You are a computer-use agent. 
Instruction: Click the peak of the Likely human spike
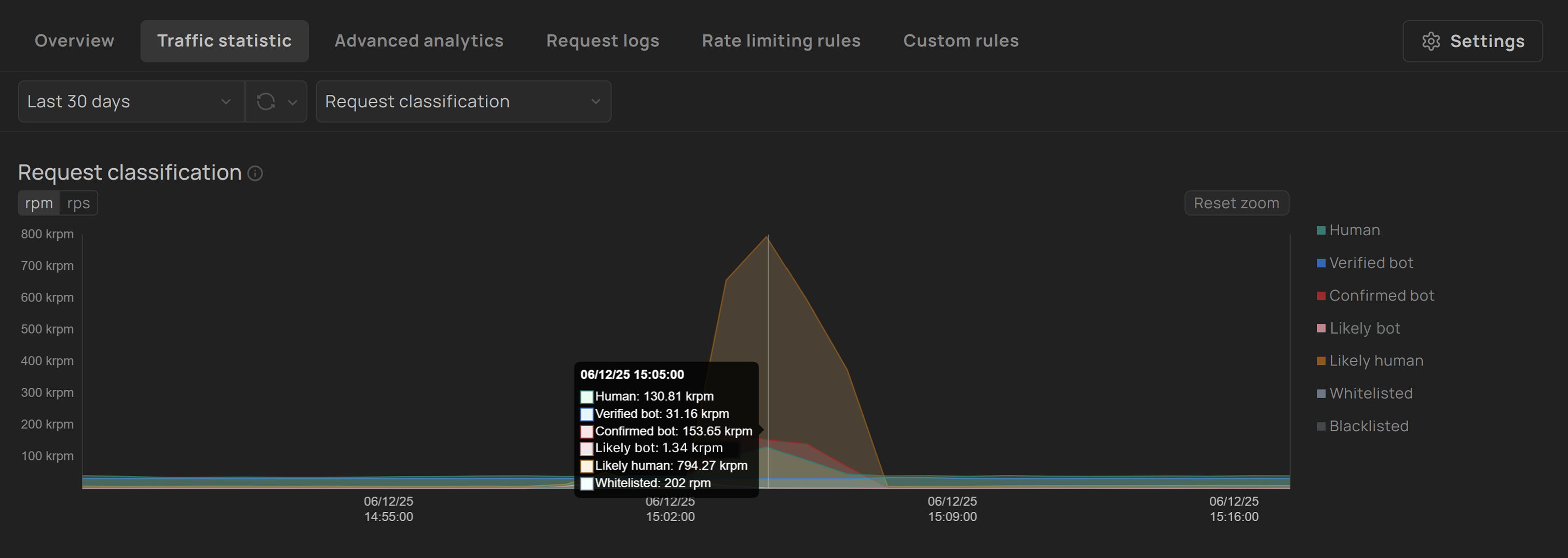click(x=768, y=236)
